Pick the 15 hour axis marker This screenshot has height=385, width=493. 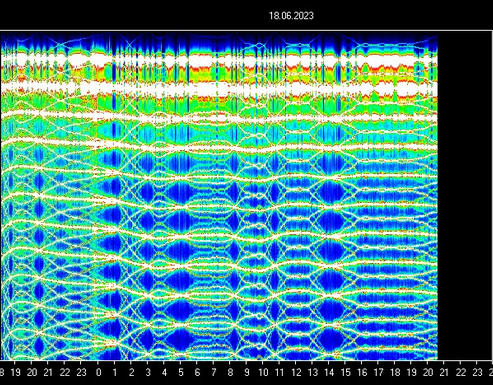[x=345, y=372]
